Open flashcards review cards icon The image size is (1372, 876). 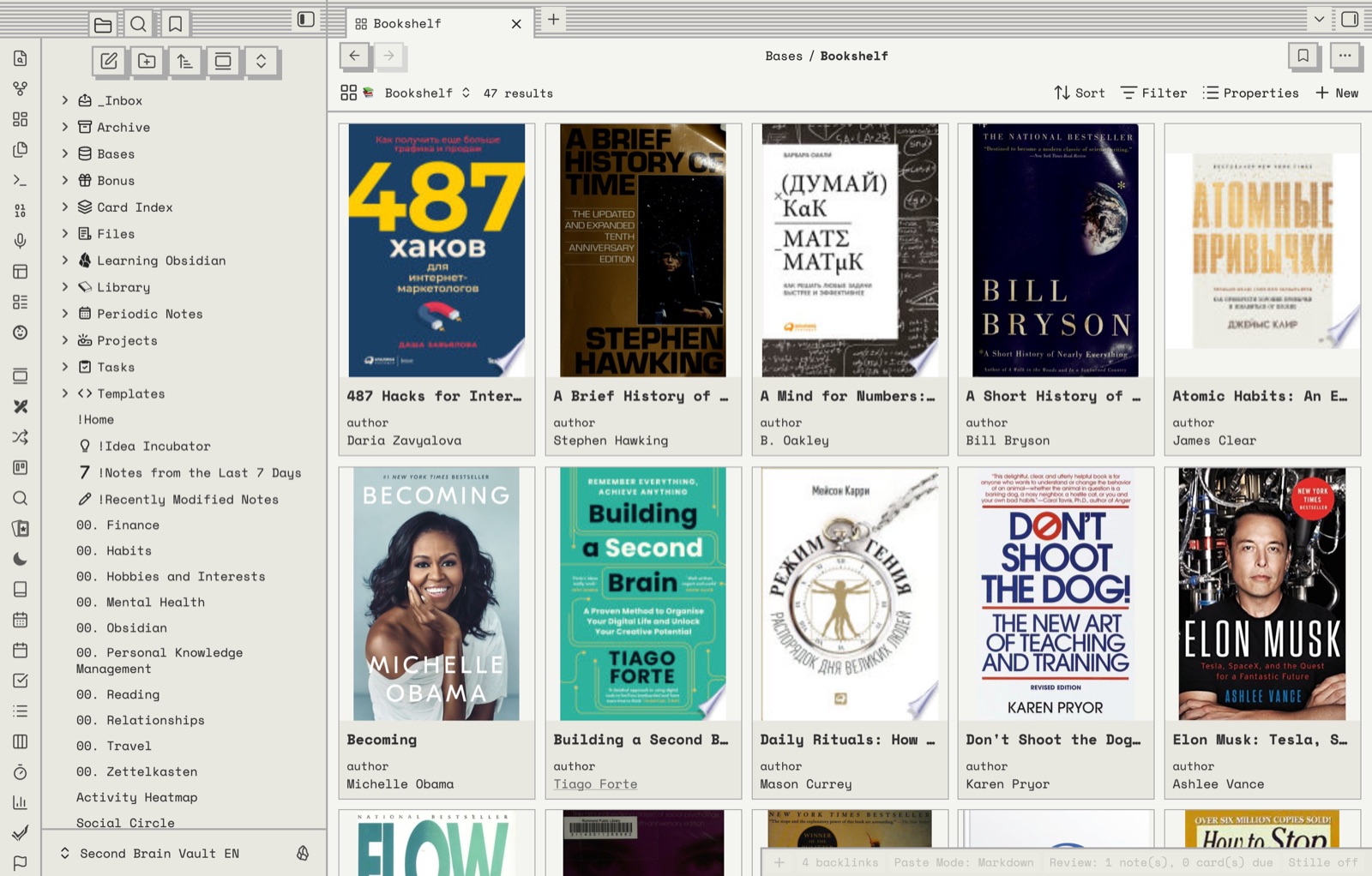click(21, 529)
